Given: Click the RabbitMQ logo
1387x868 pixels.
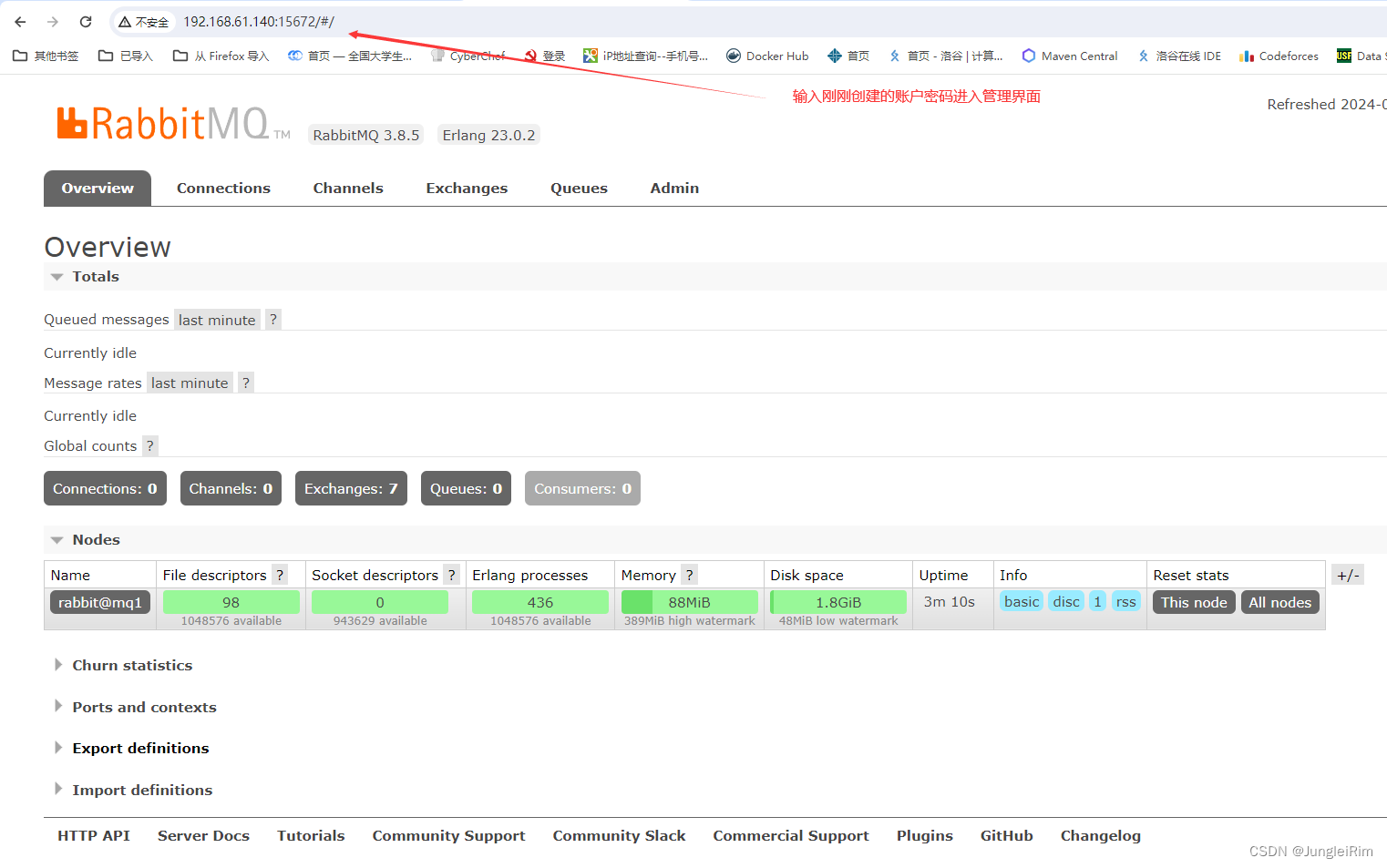Looking at the screenshot, I should tap(173, 124).
